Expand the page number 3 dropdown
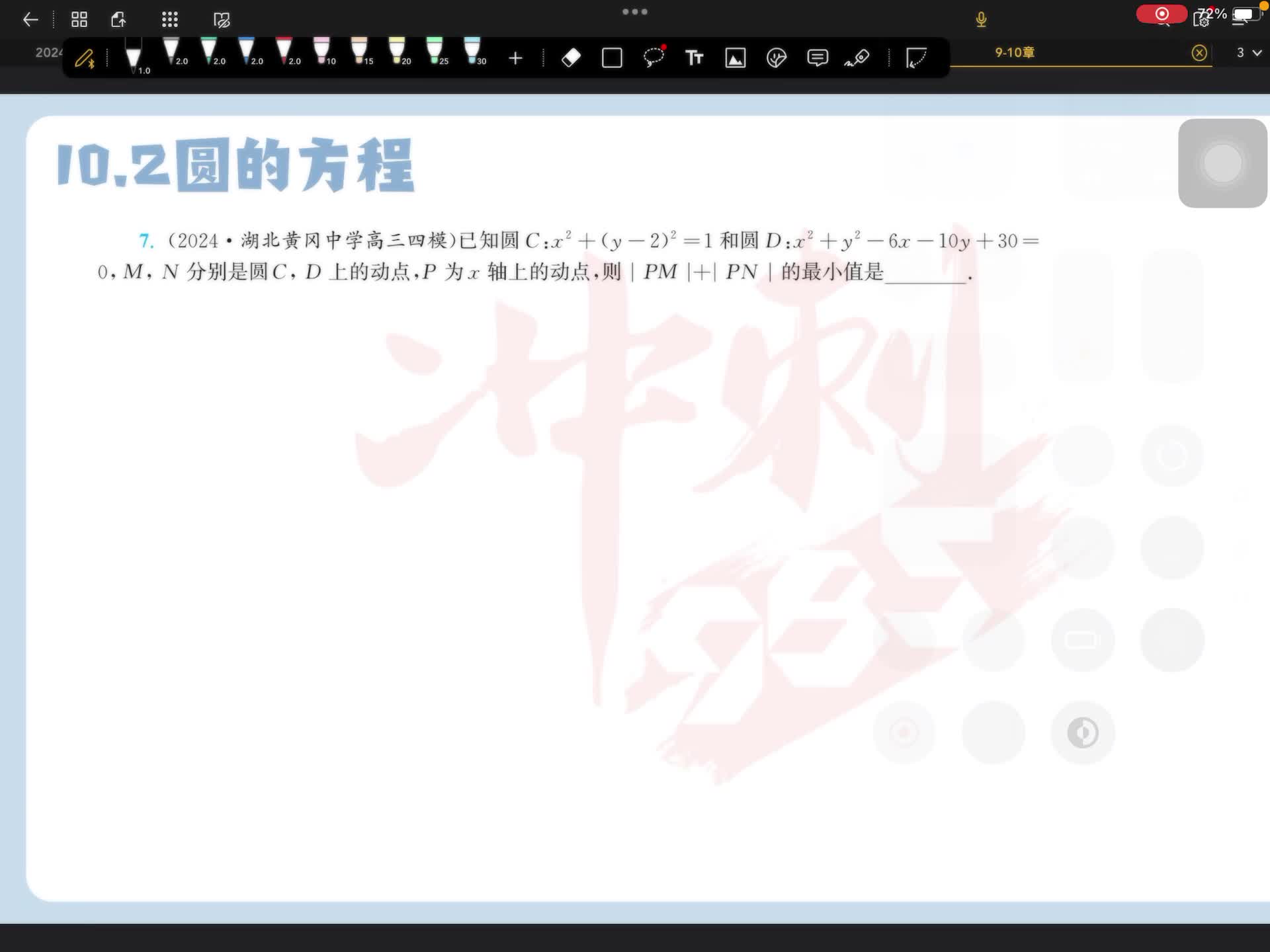 pyautogui.click(x=1249, y=53)
